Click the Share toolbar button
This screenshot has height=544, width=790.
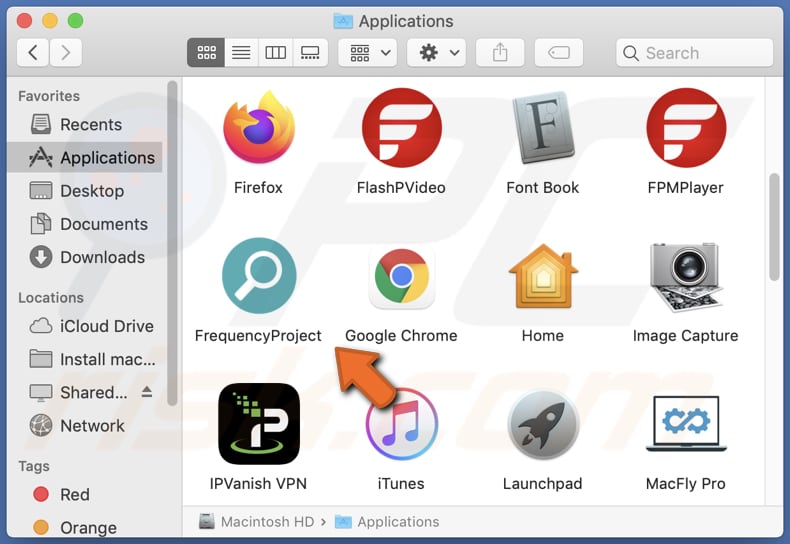pos(500,52)
